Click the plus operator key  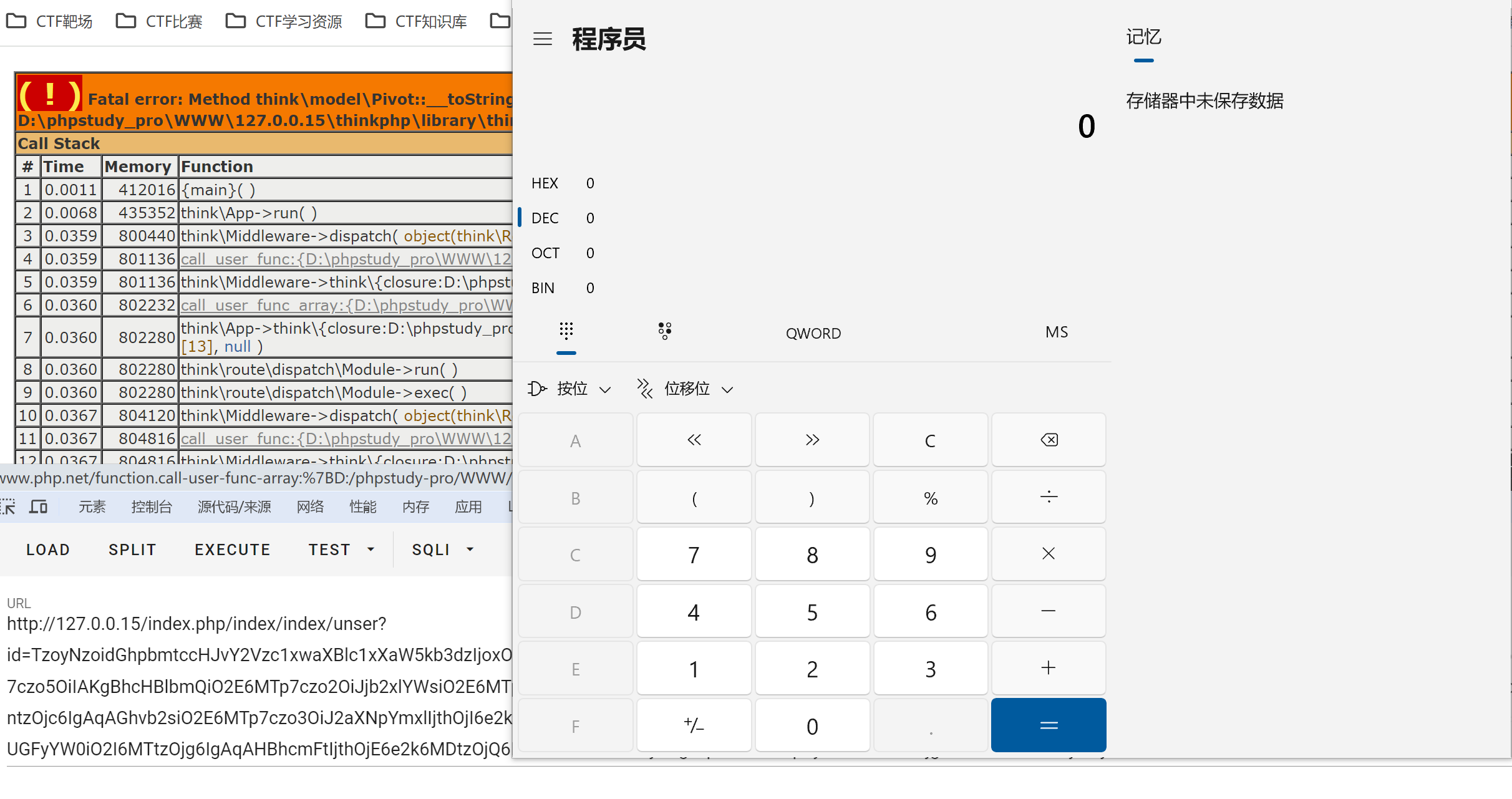(1049, 668)
